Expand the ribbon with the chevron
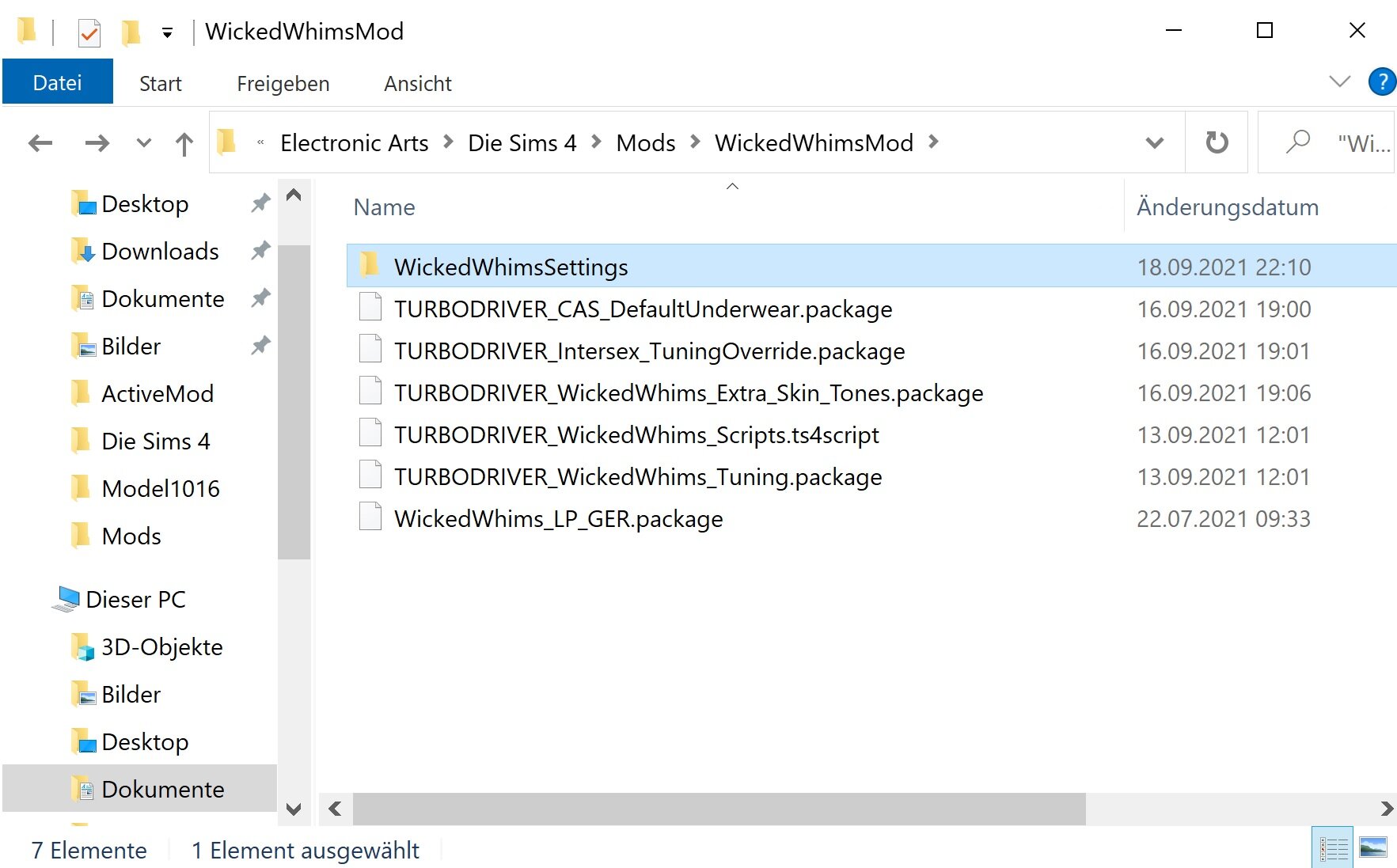The image size is (1397, 868). point(1339,81)
